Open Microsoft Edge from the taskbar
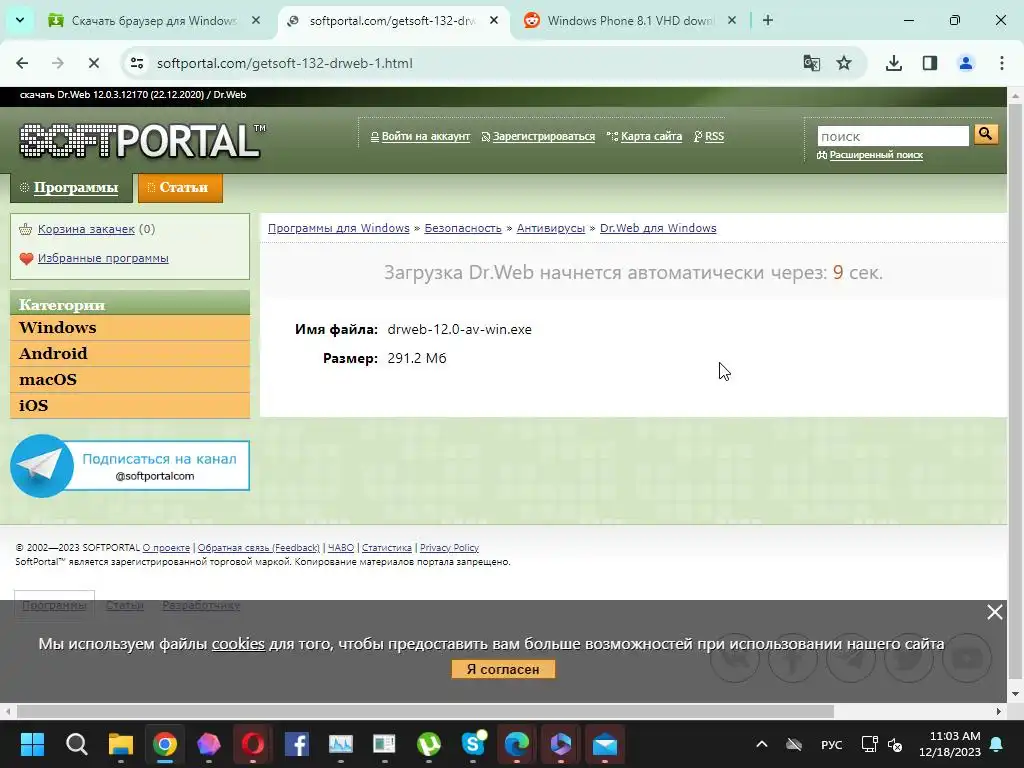 pyautogui.click(x=517, y=744)
